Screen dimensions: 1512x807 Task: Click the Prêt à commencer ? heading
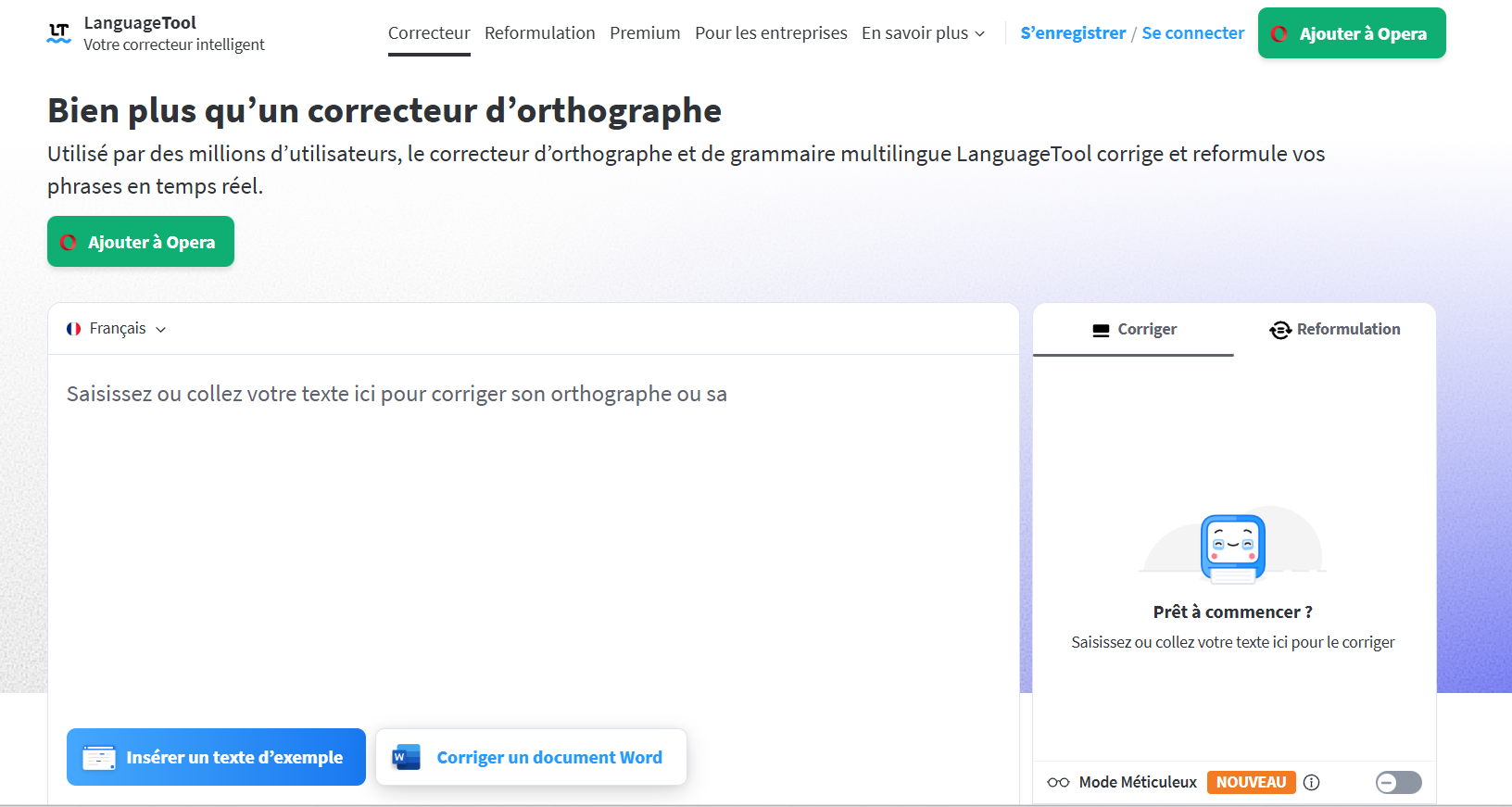coord(1233,612)
